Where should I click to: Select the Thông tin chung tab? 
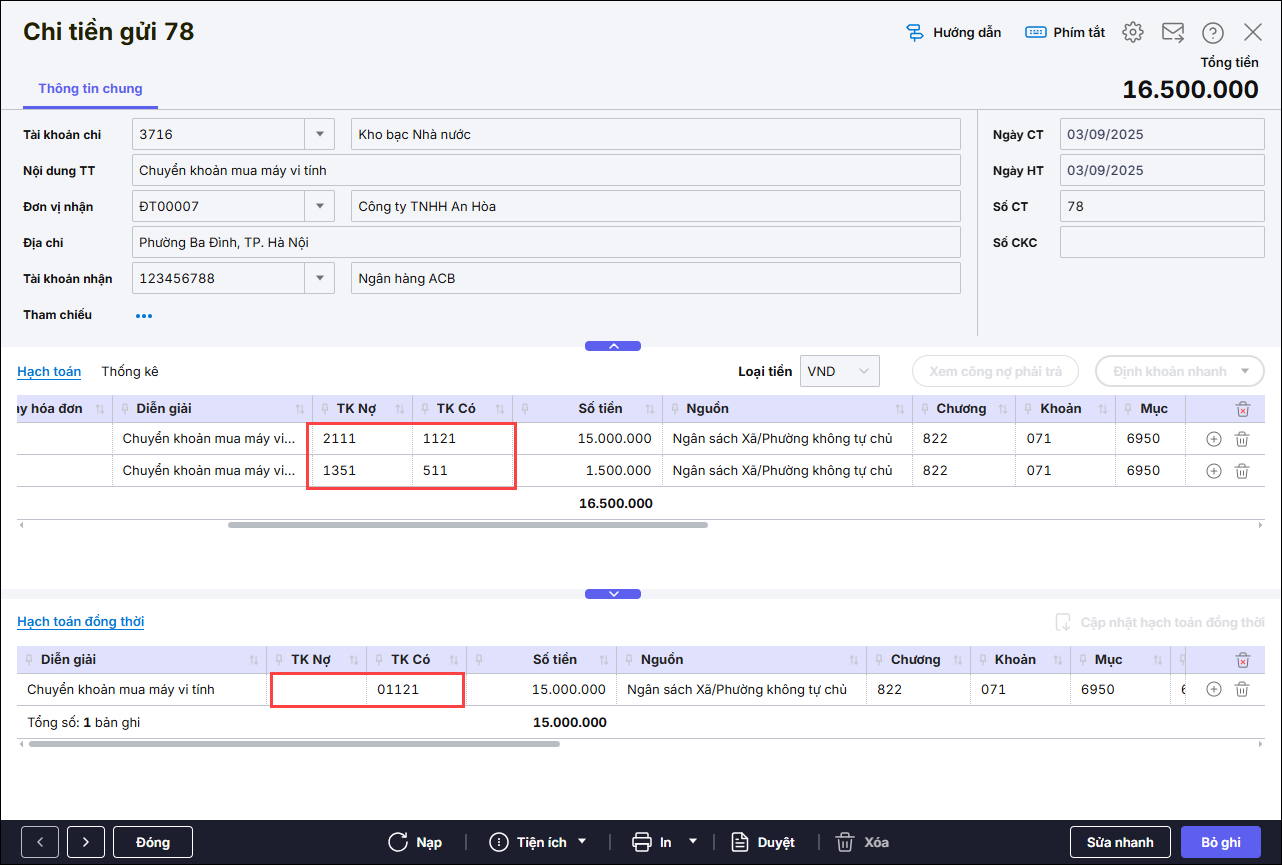pyautogui.click(x=90, y=89)
